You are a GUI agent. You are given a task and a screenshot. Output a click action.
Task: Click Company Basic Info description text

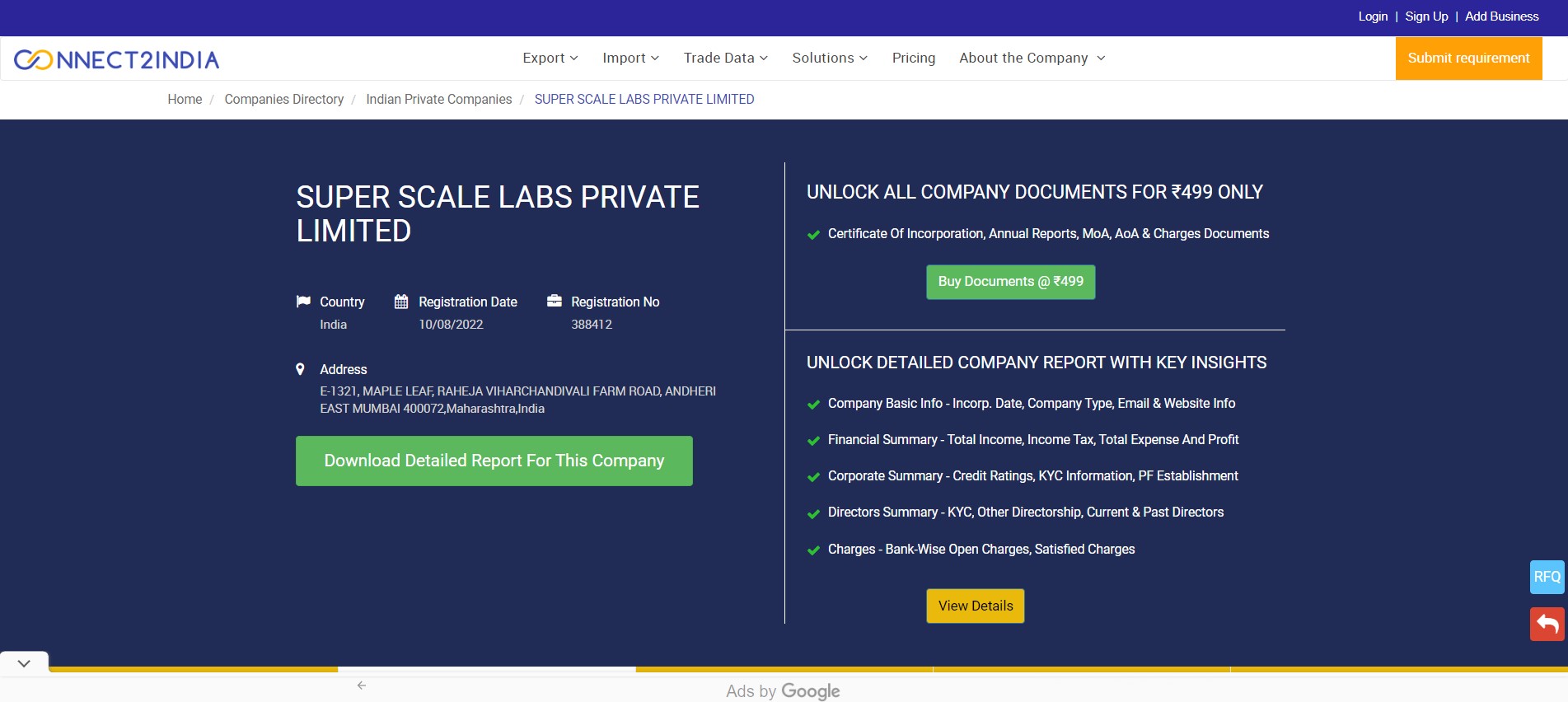click(x=1032, y=404)
